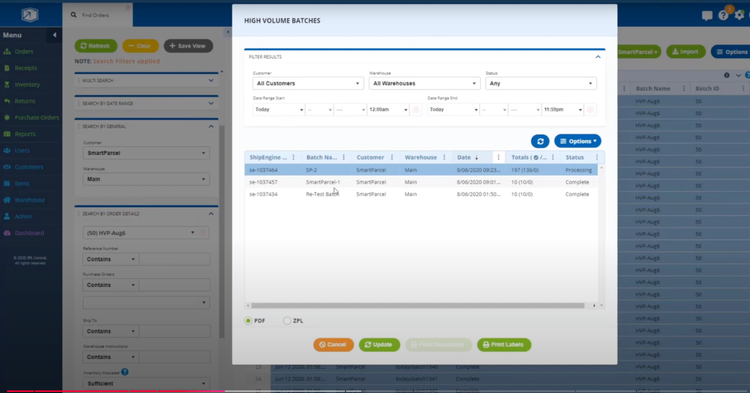The width and height of the screenshot is (750, 393).
Task: Open Users in the side menu
Action: click(x=22, y=151)
